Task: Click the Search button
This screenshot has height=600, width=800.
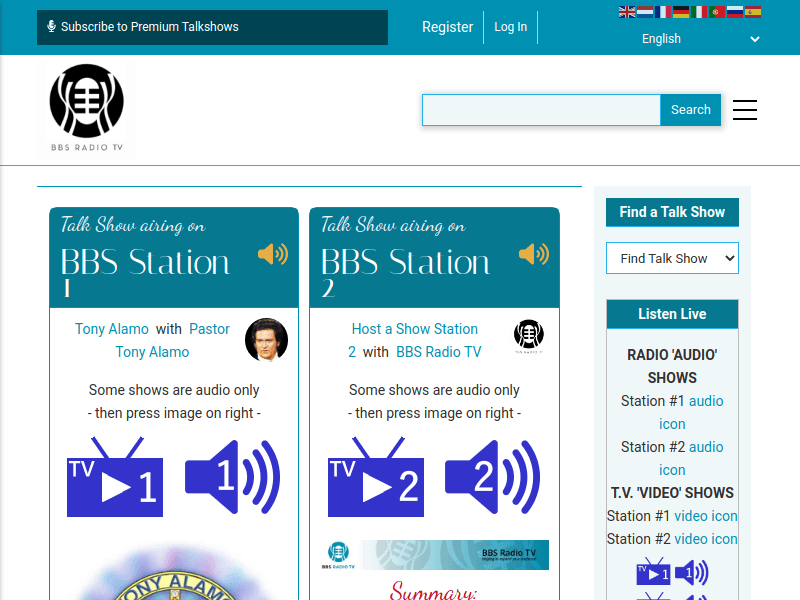Action: (x=690, y=110)
